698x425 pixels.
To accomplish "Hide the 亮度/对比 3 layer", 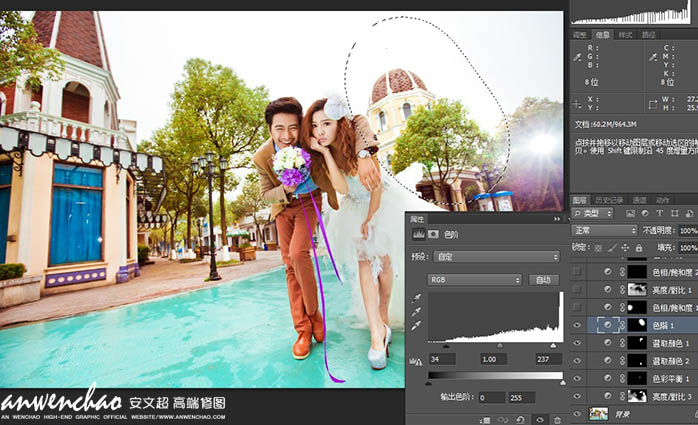I will (x=577, y=396).
